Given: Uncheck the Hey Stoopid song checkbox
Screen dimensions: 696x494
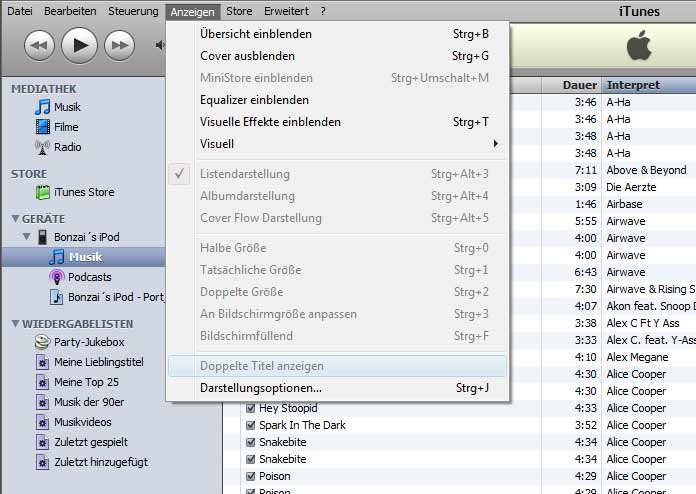Looking at the screenshot, I should (x=250, y=408).
